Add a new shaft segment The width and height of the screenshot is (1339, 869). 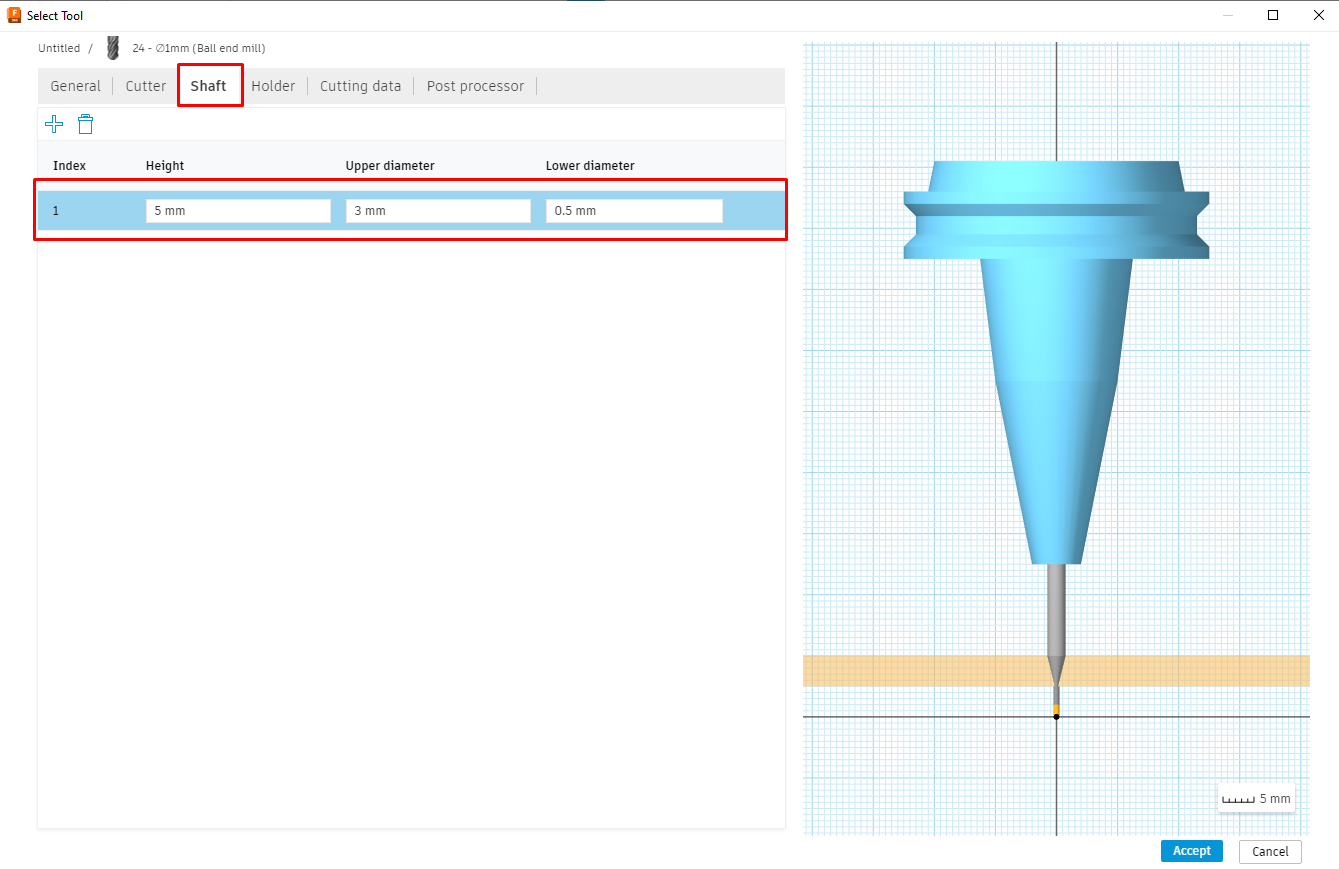(53, 123)
